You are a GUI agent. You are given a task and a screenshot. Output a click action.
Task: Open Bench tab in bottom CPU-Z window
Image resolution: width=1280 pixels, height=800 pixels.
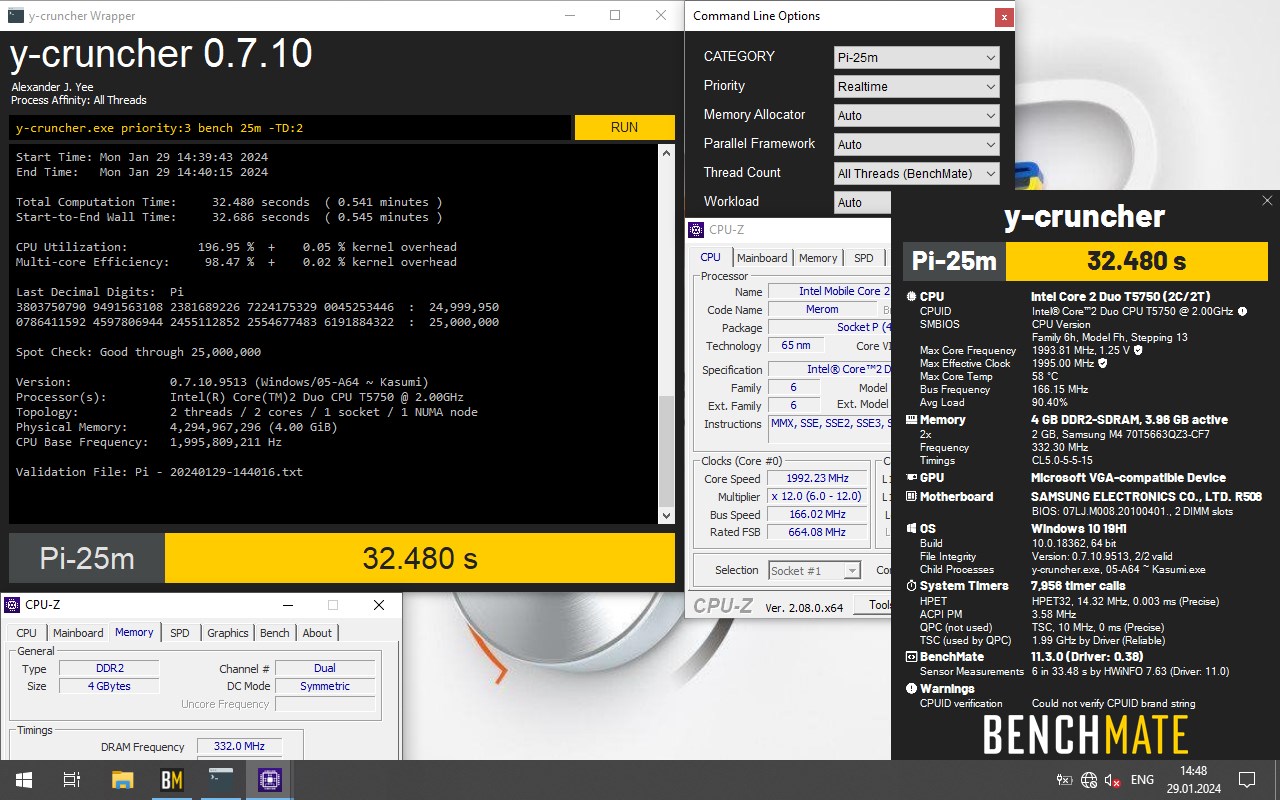(274, 633)
